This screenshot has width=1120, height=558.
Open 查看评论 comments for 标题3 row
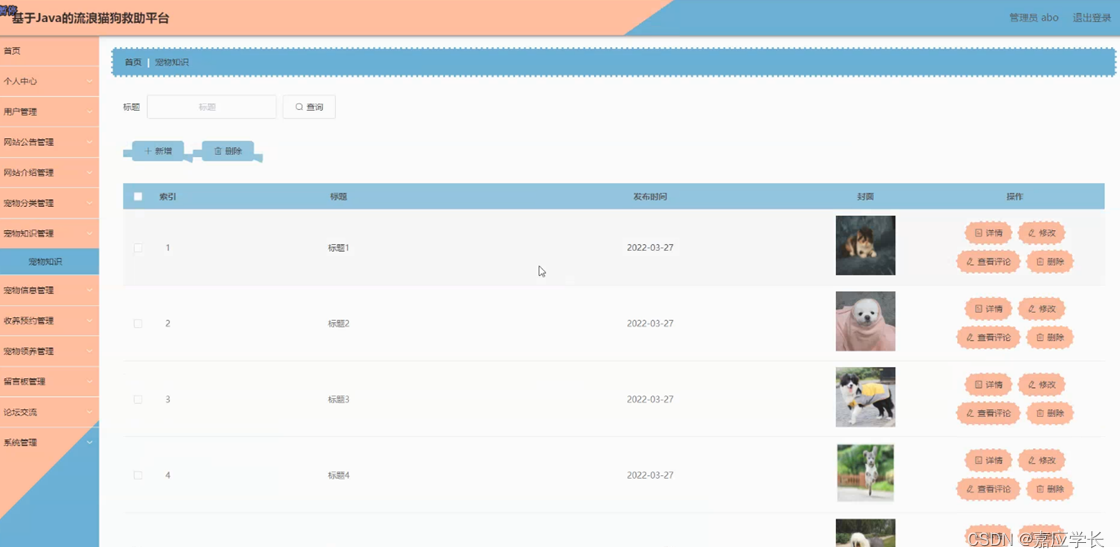coord(989,413)
